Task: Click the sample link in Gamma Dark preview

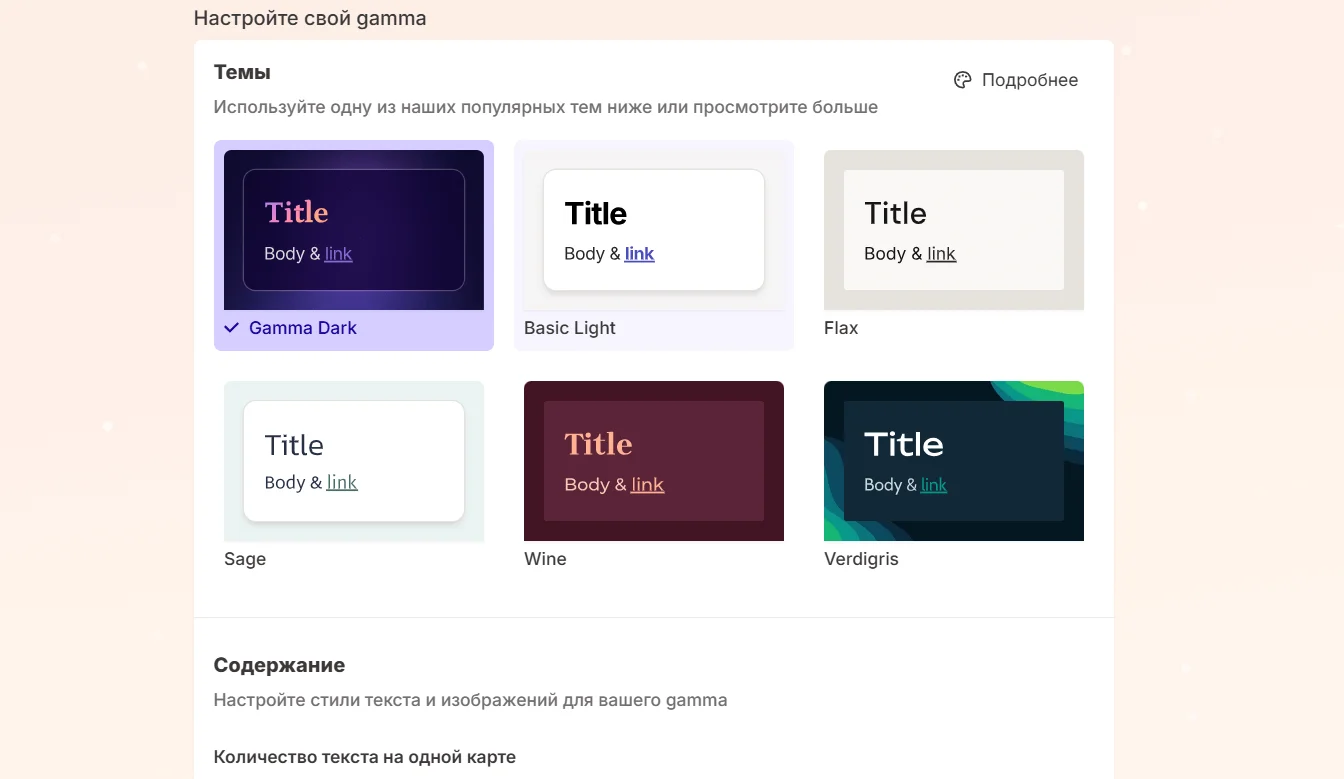Action: pos(338,254)
